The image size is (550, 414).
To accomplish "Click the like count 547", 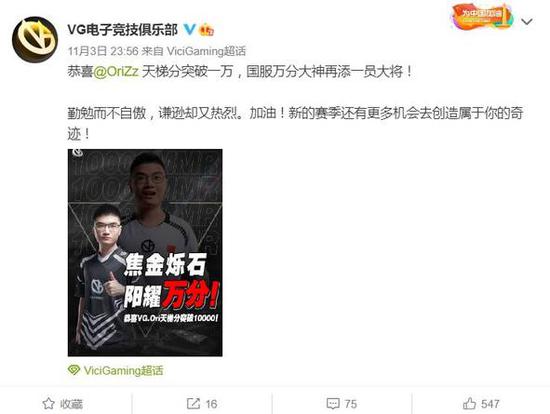I will 490,404.
